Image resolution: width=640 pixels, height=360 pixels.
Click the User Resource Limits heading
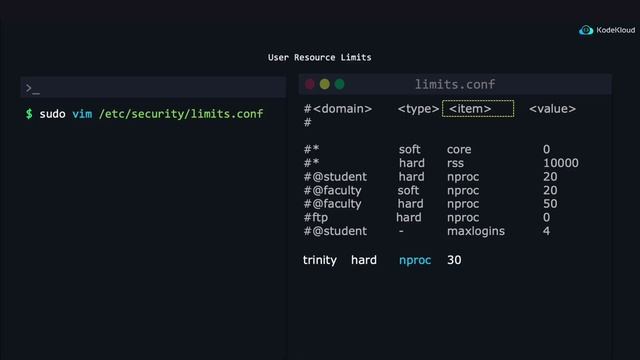pyautogui.click(x=320, y=58)
